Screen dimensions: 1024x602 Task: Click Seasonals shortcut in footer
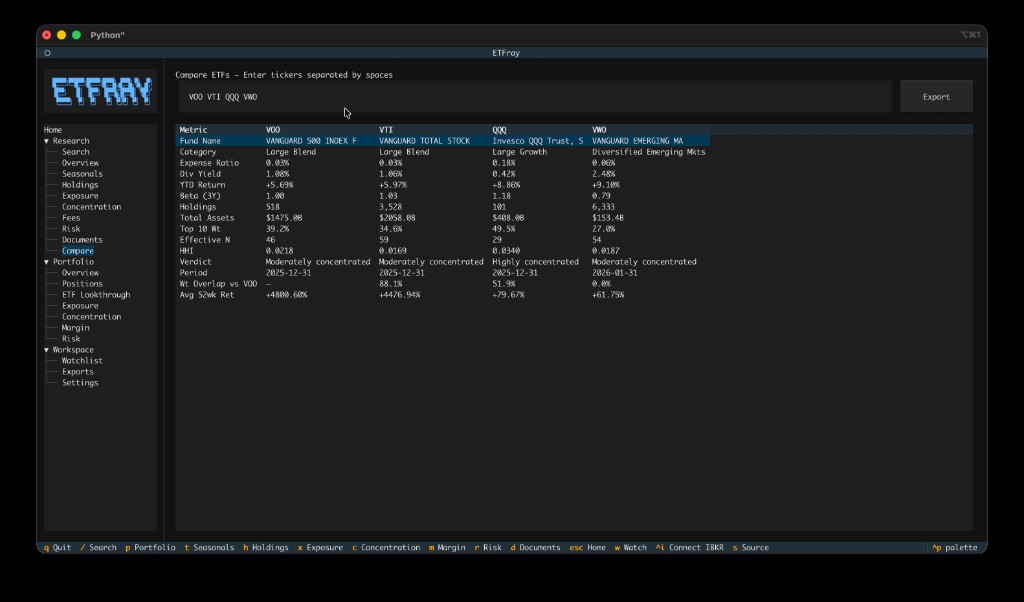click(x=209, y=548)
